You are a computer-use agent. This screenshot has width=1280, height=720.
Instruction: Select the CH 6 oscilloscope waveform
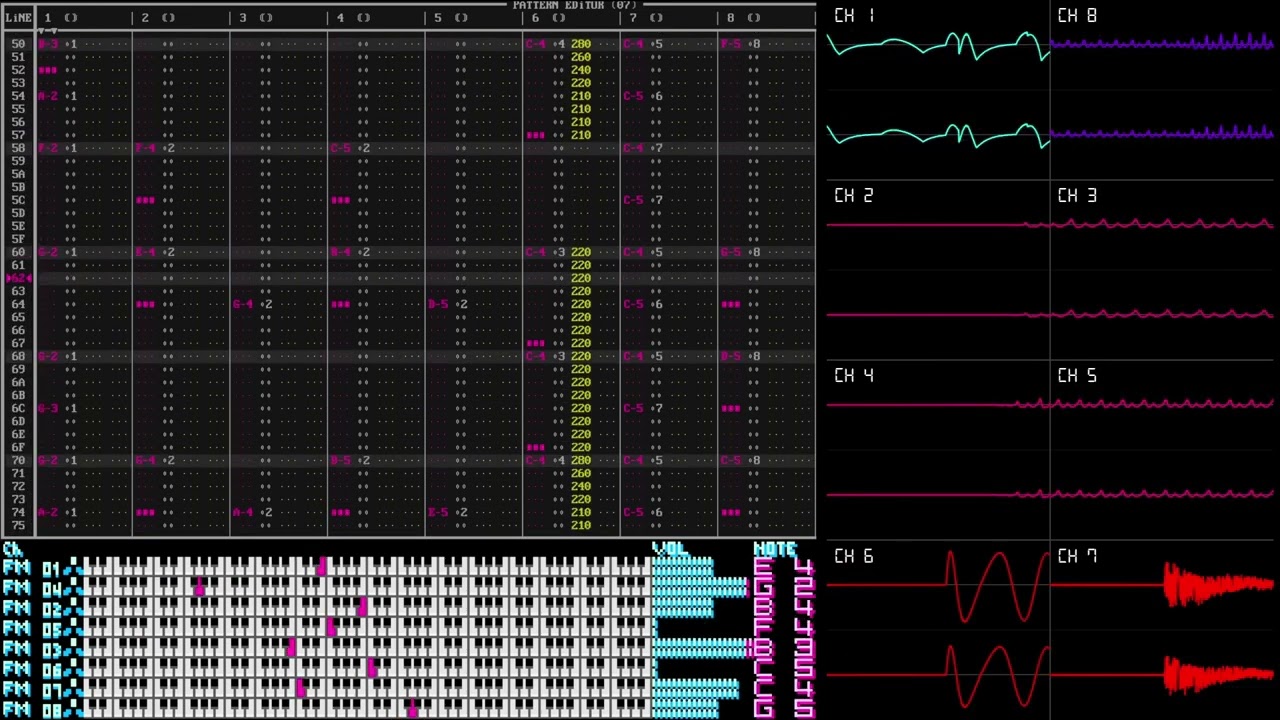coord(938,632)
